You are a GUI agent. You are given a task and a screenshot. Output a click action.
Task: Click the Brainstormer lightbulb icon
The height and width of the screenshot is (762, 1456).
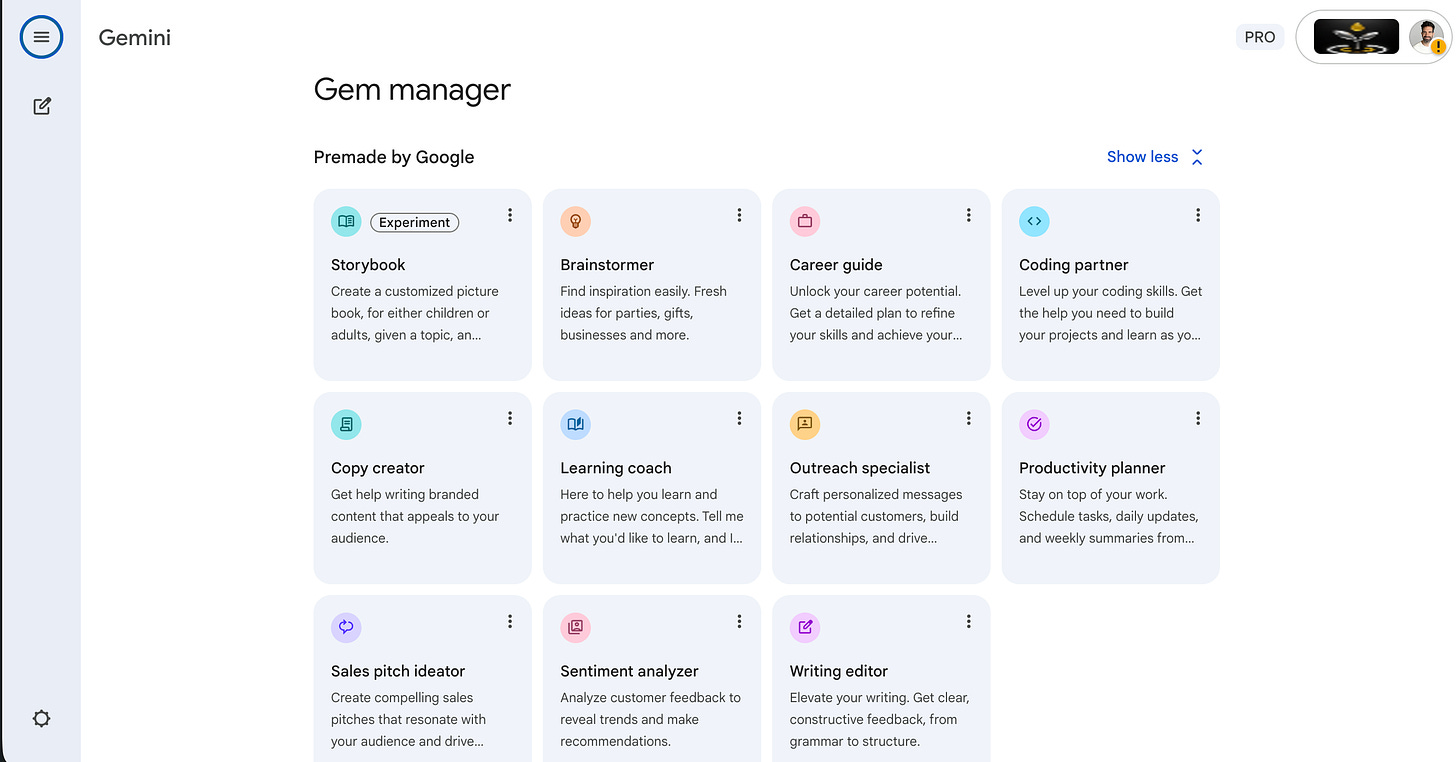click(575, 221)
